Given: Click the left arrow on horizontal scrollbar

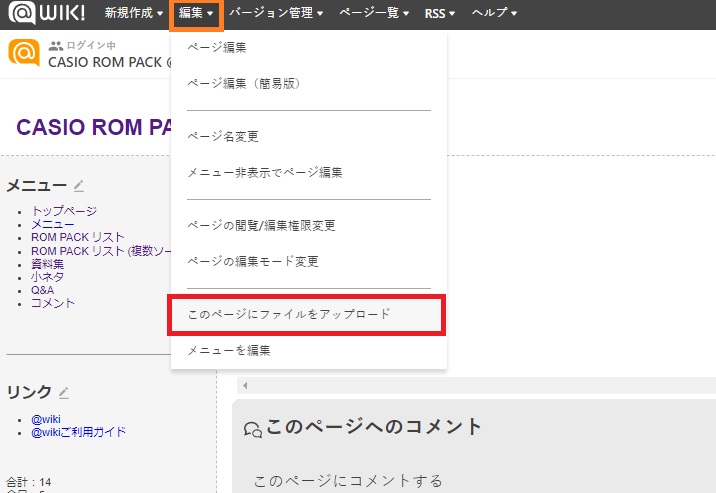Looking at the screenshot, I should [245, 386].
